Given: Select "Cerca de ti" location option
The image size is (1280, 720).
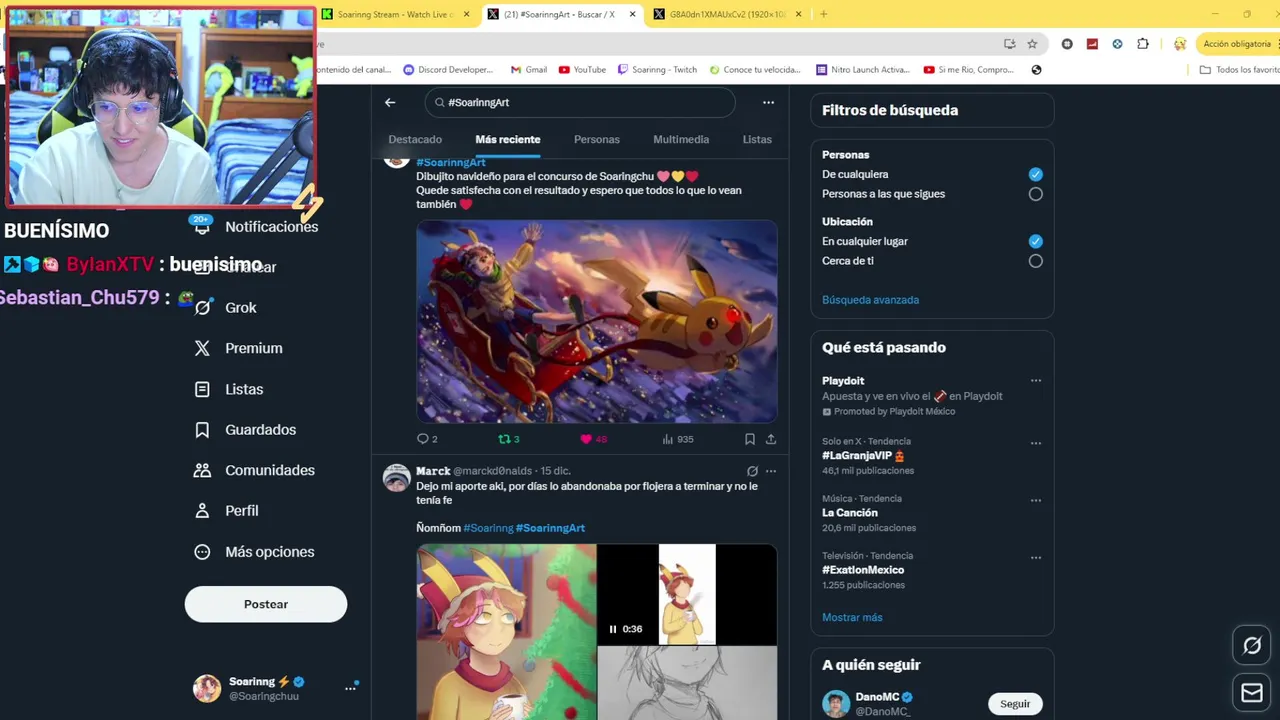Looking at the screenshot, I should click(1035, 261).
